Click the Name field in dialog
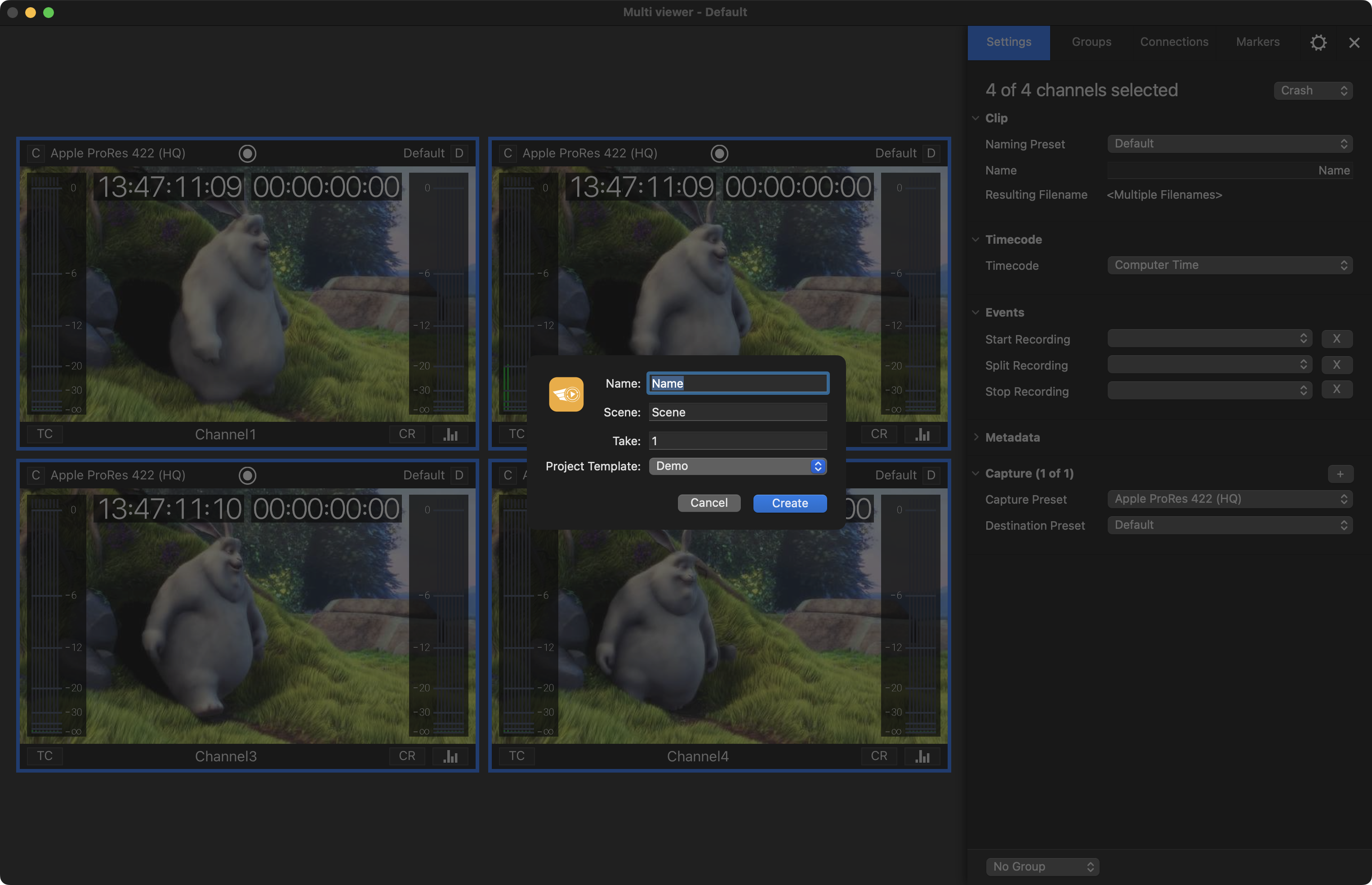The height and width of the screenshot is (885, 1372). coord(738,383)
